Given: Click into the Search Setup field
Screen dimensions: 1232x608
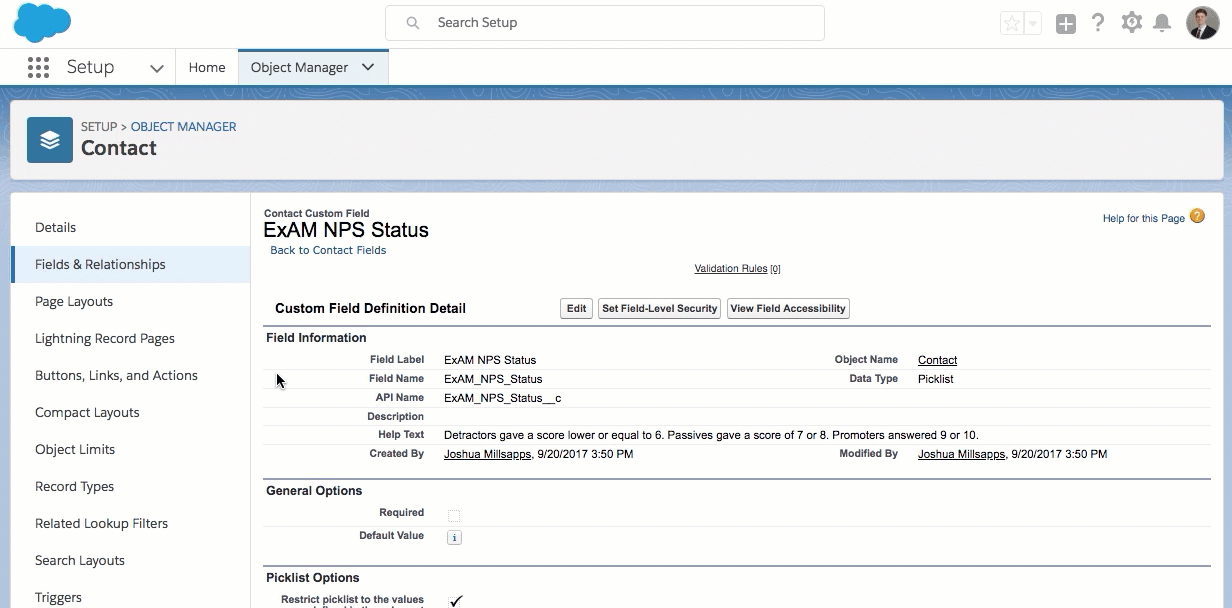Looking at the screenshot, I should (x=605, y=22).
